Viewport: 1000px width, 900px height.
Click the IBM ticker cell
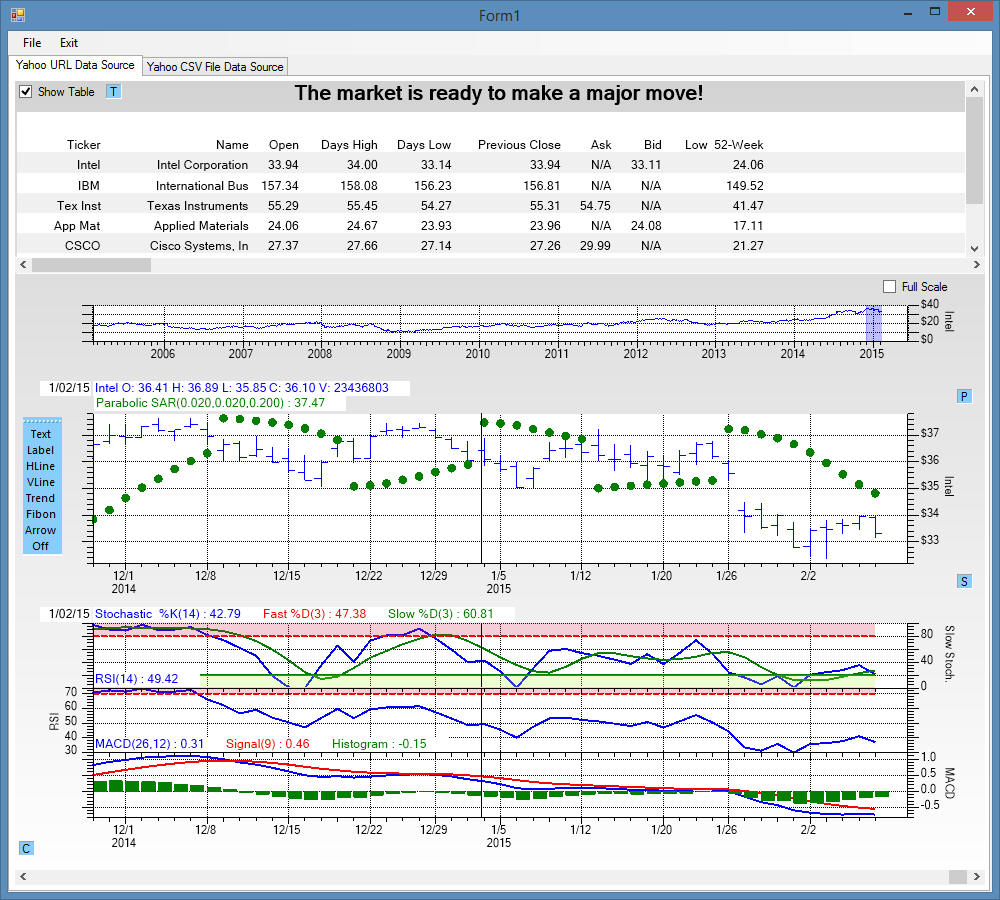[89, 186]
